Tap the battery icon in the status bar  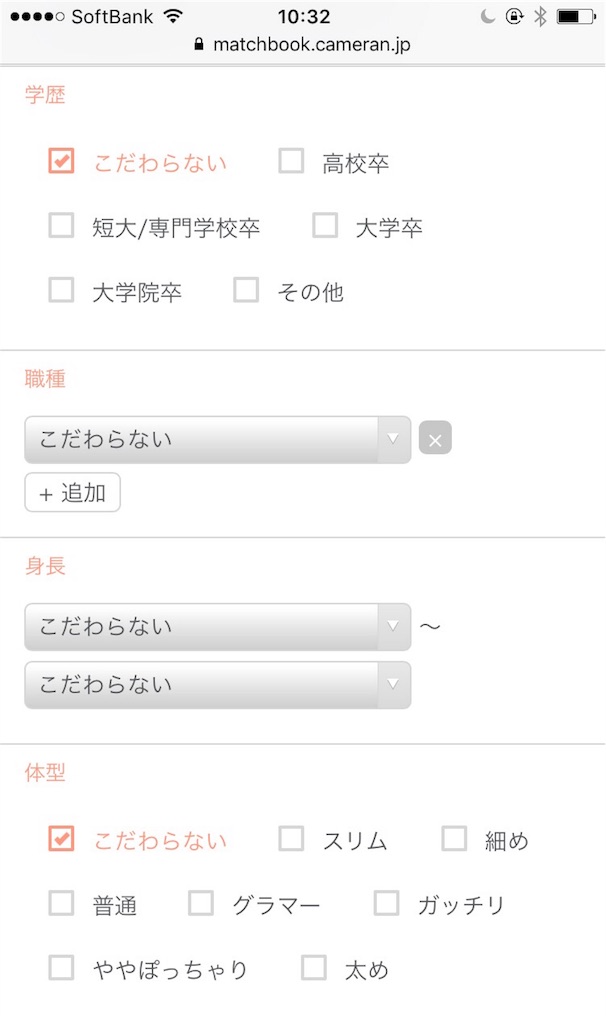point(576,16)
